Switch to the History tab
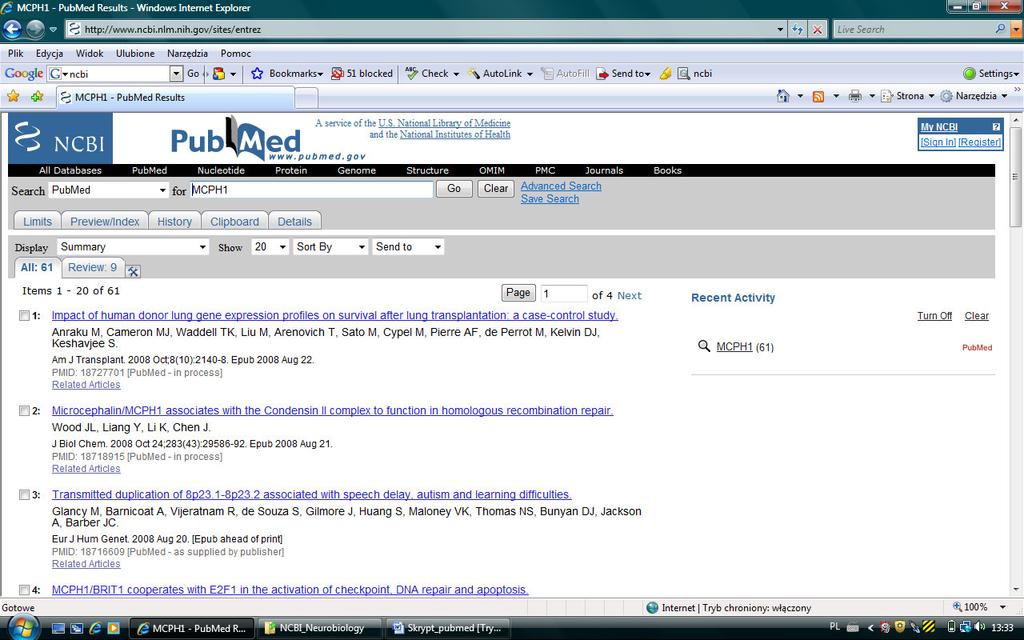 point(174,221)
